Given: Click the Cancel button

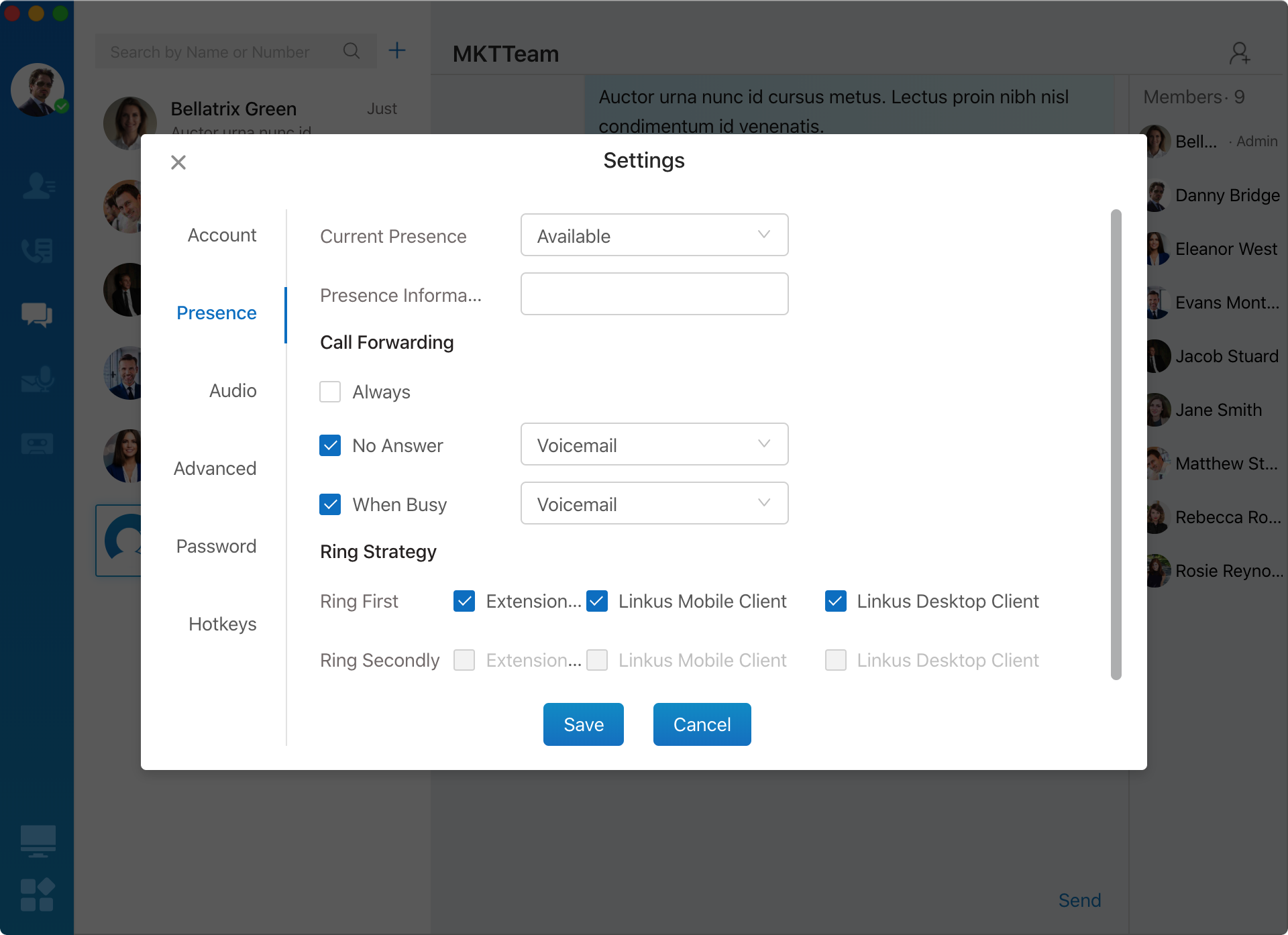Looking at the screenshot, I should point(702,724).
